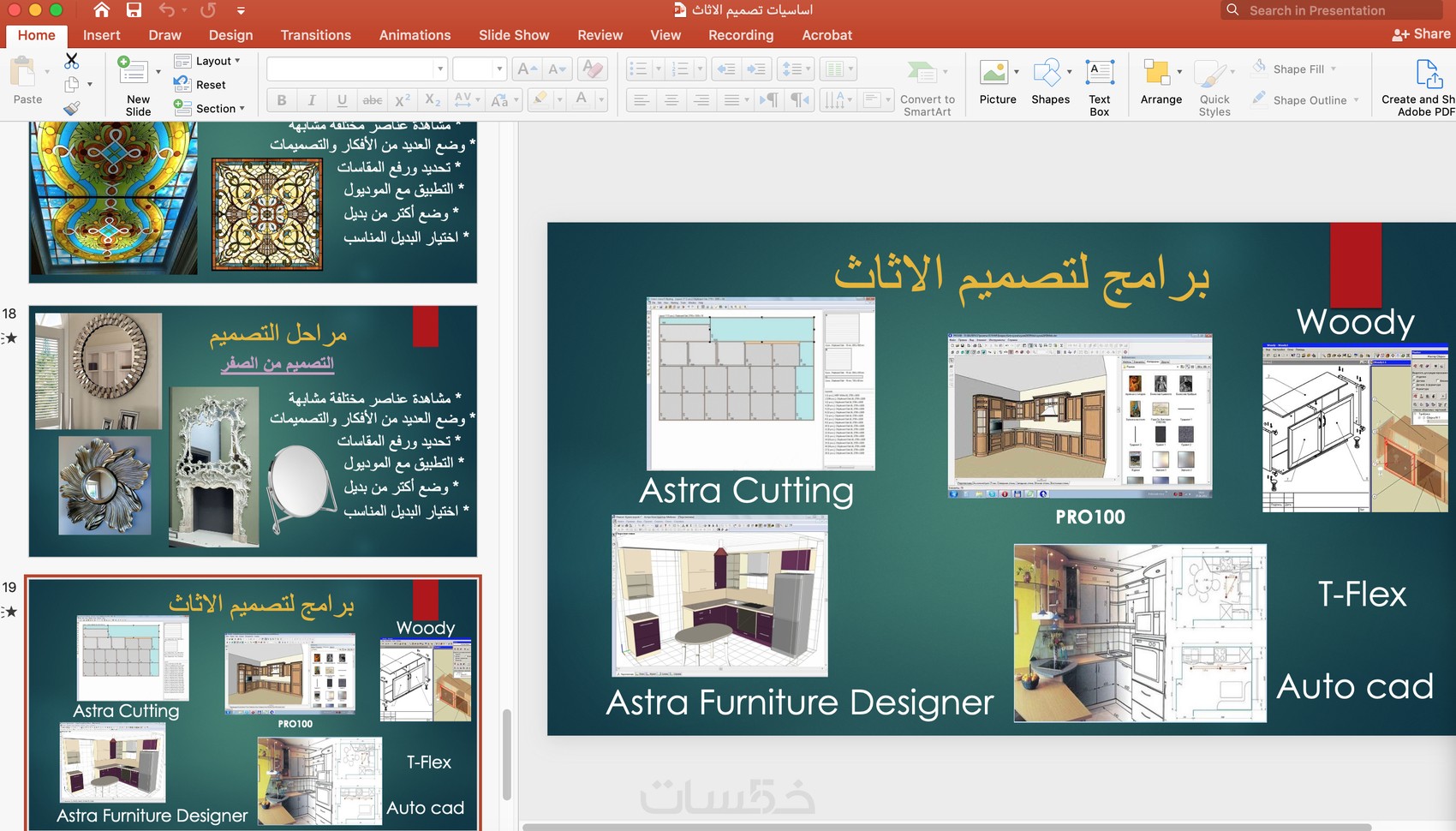Click Convert to SmartArt
1456x831 pixels.
click(925, 81)
